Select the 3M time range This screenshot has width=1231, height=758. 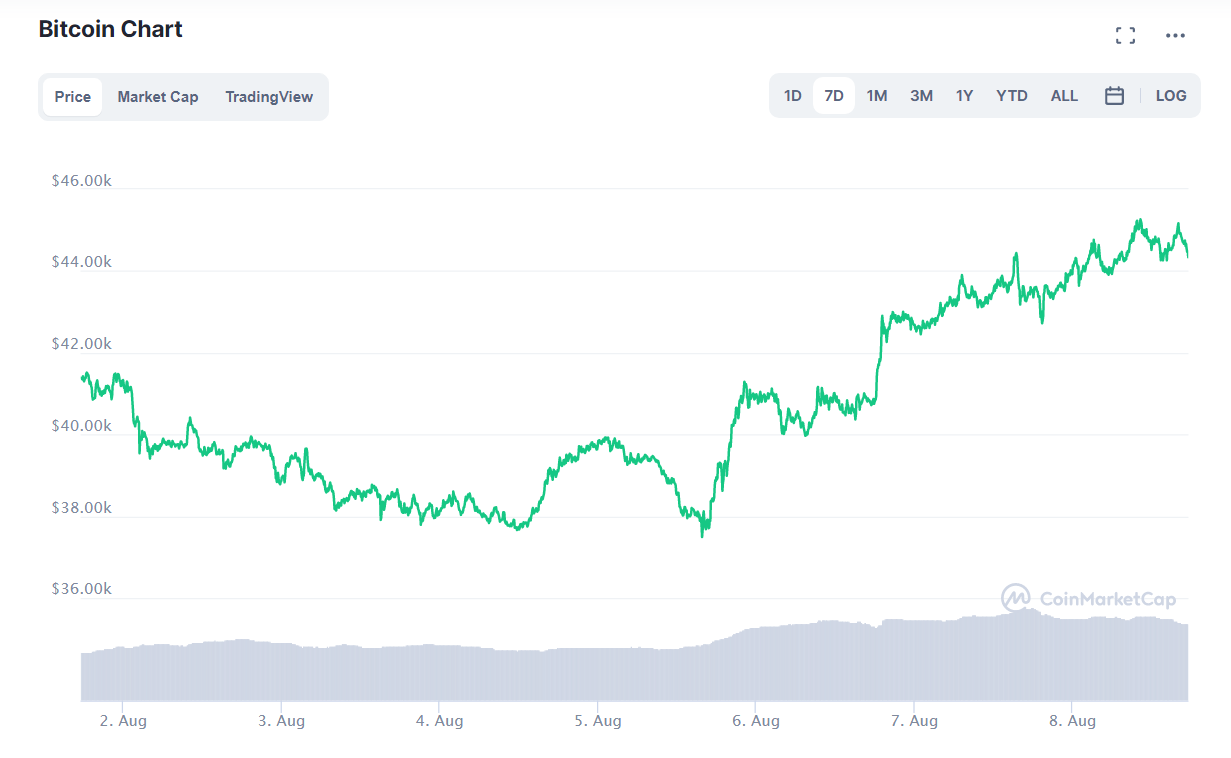(x=921, y=95)
